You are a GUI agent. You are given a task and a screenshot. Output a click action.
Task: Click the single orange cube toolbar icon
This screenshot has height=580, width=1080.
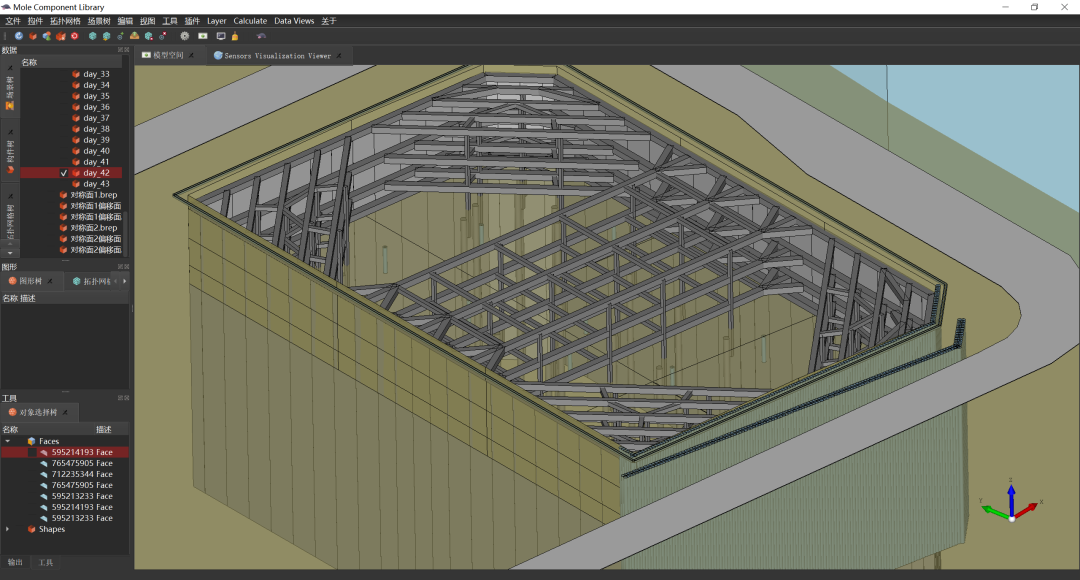point(32,36)
